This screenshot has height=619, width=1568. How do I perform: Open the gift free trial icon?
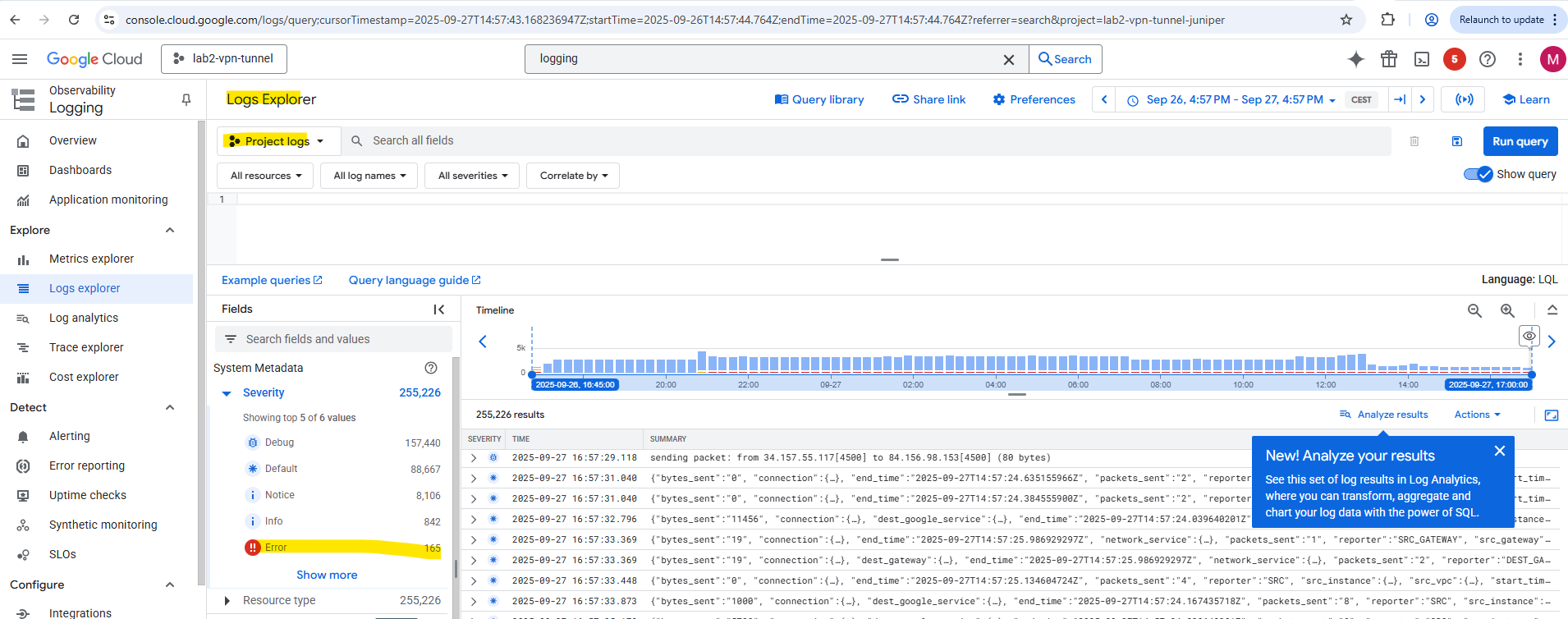coord(1389,59)
